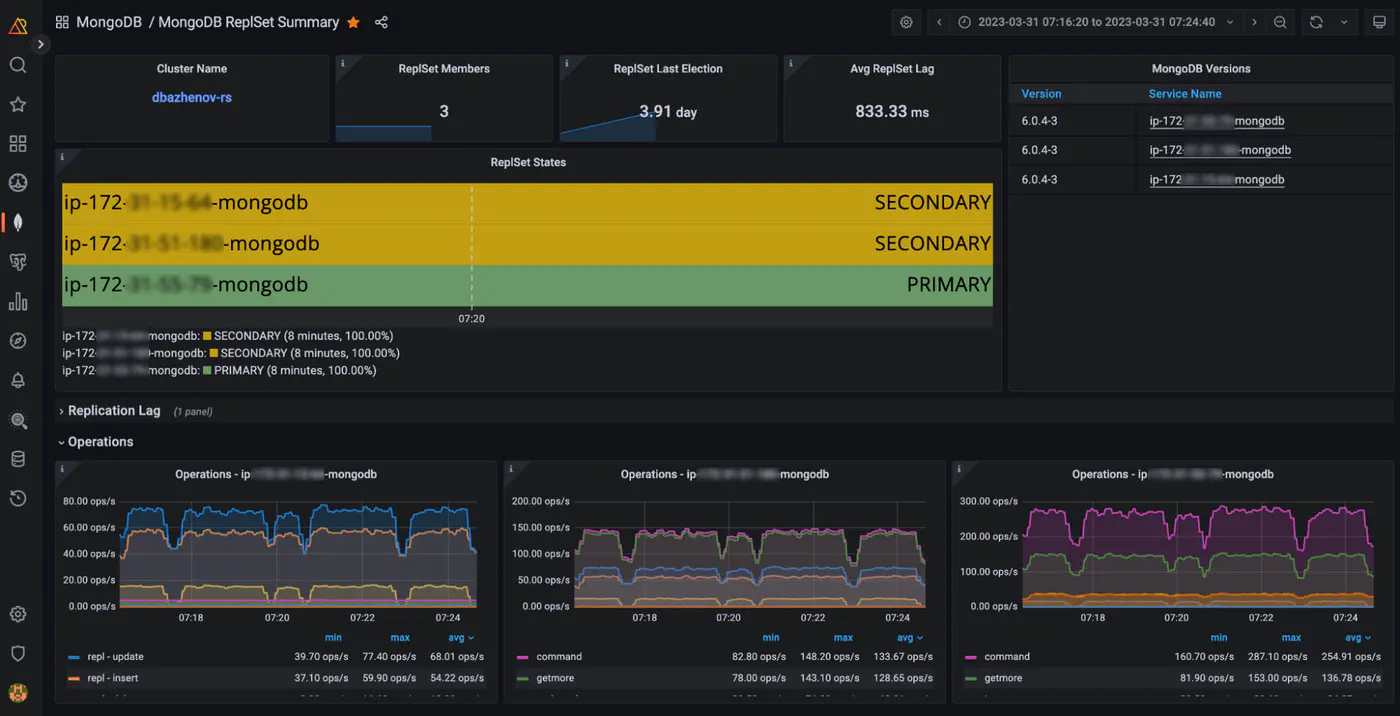
Task: Select the MongoDB leaf sidebar icon
Action: click(17, 222)
